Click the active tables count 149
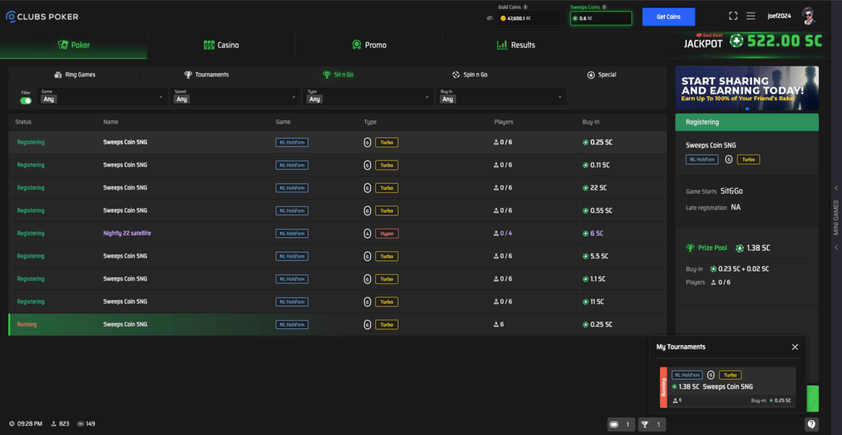The height and width of the screenshot is (435, 842). click(x=86, y=424)
